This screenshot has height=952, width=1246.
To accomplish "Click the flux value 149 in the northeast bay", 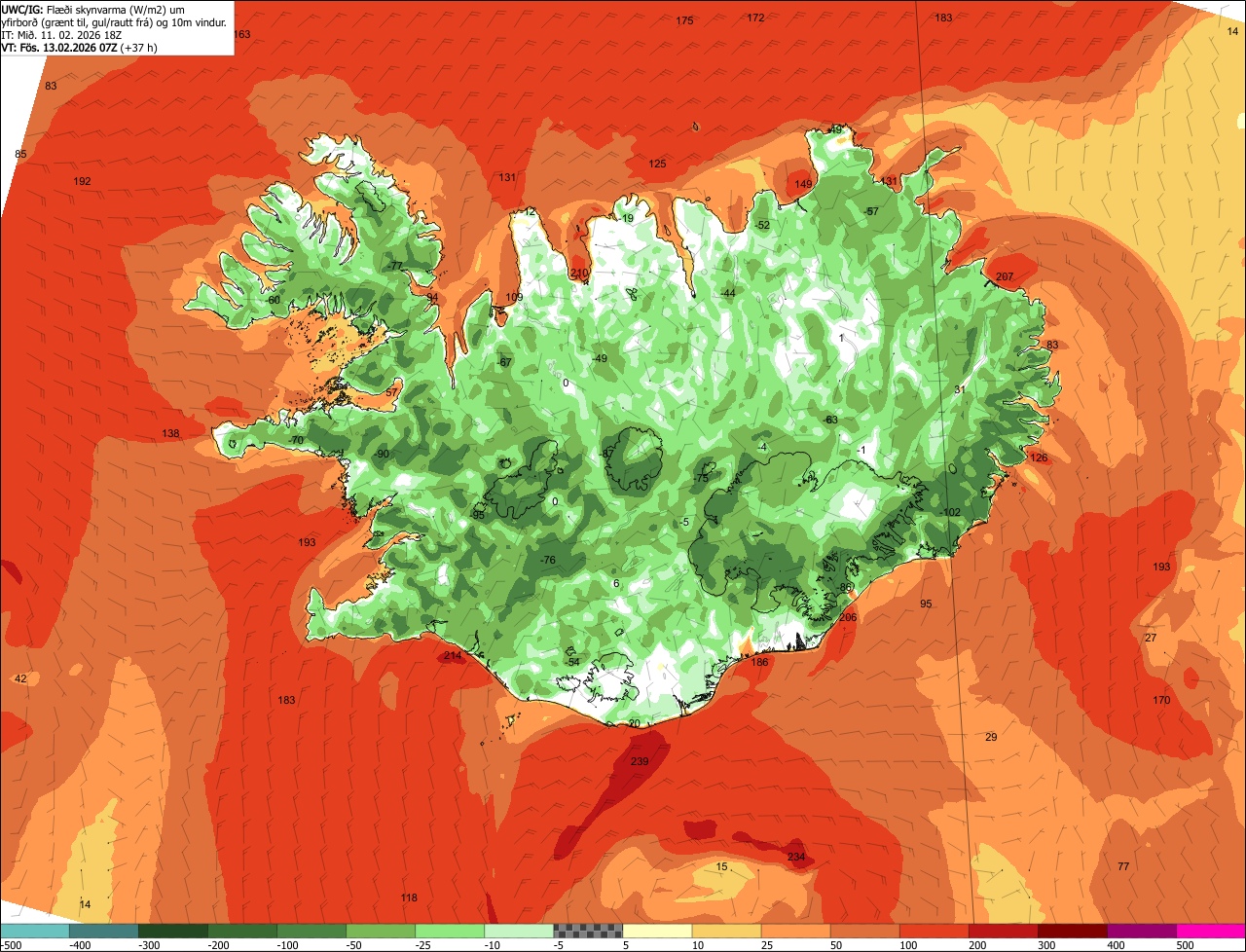I will [803, 184].
